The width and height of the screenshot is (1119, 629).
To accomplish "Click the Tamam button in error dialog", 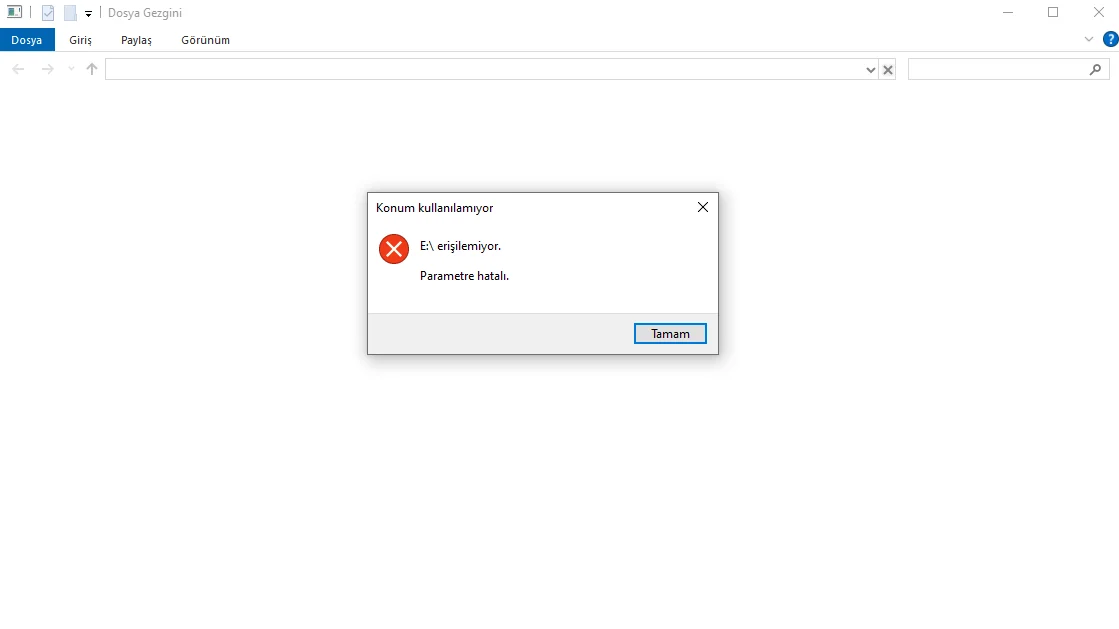I will [670, 333].
